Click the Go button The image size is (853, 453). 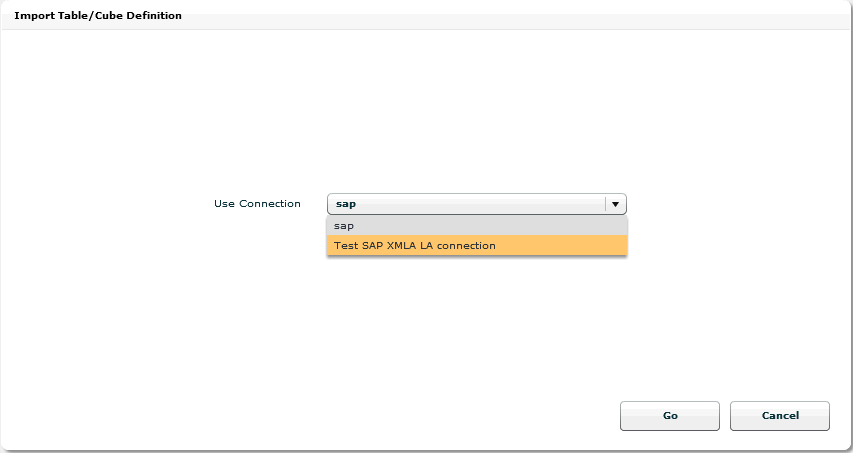click(670, 415)
